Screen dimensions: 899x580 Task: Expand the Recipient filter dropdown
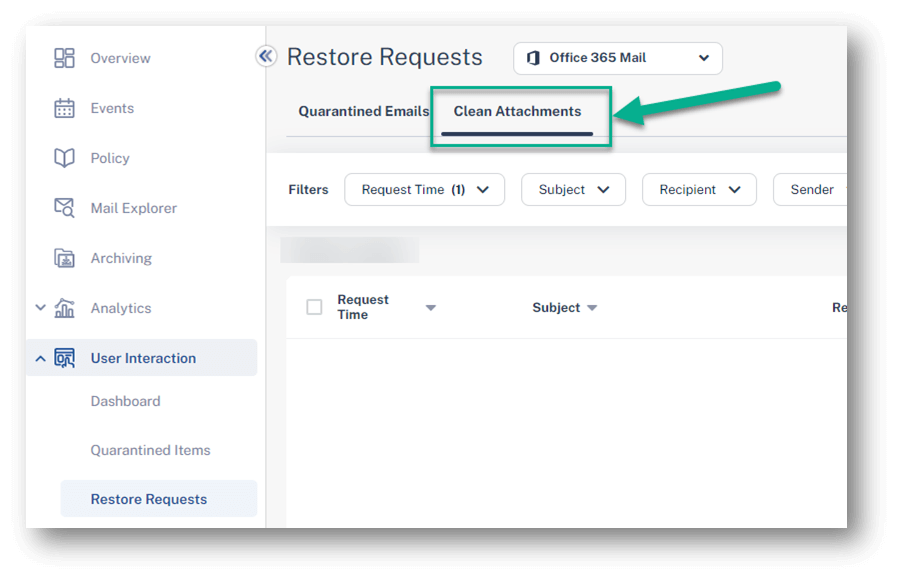click(699, 190)
